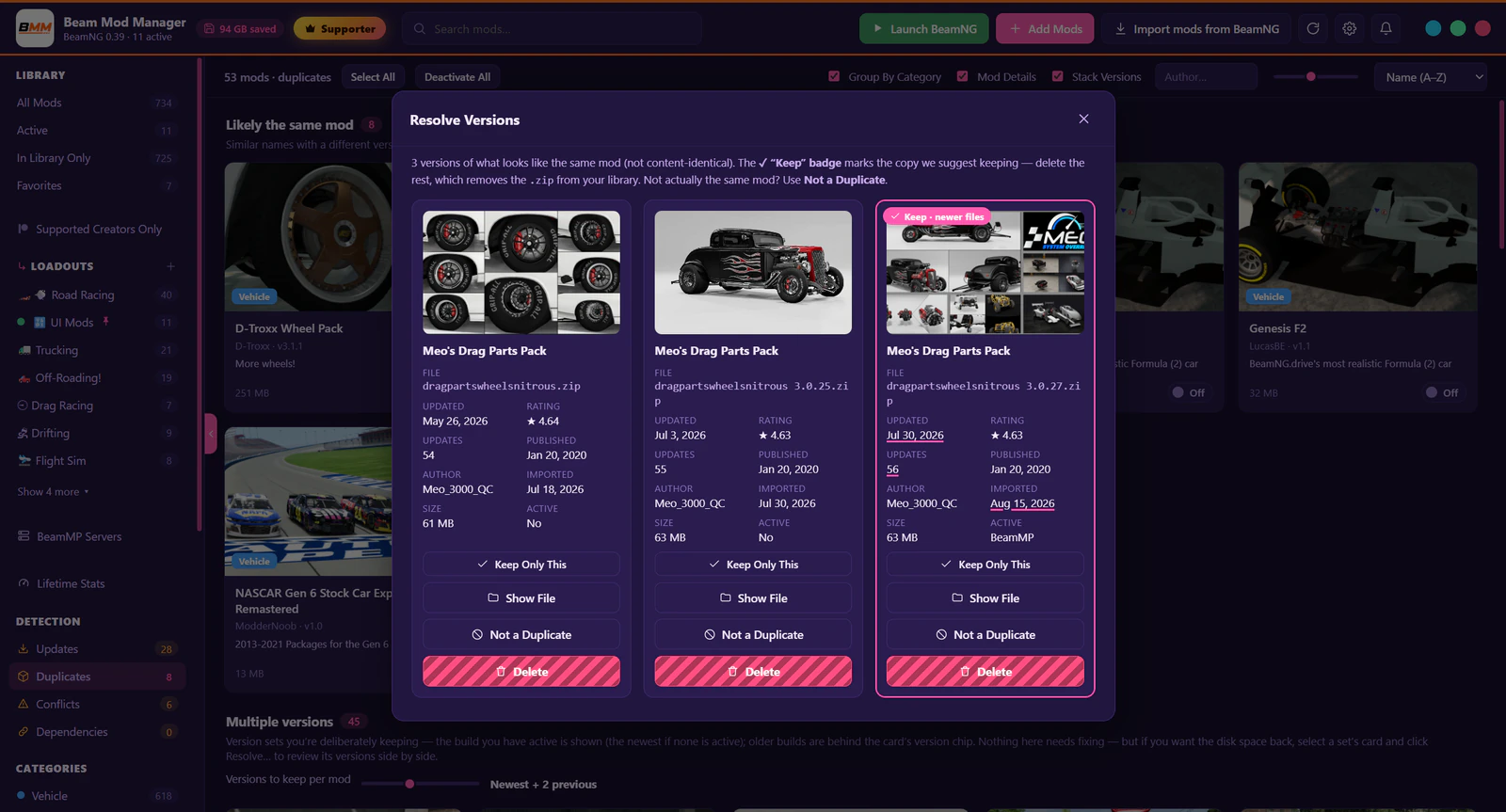Click hot rod thumbnail of 3.0.25 version
Screen dimensions: 1506x812
coord(753,272)
